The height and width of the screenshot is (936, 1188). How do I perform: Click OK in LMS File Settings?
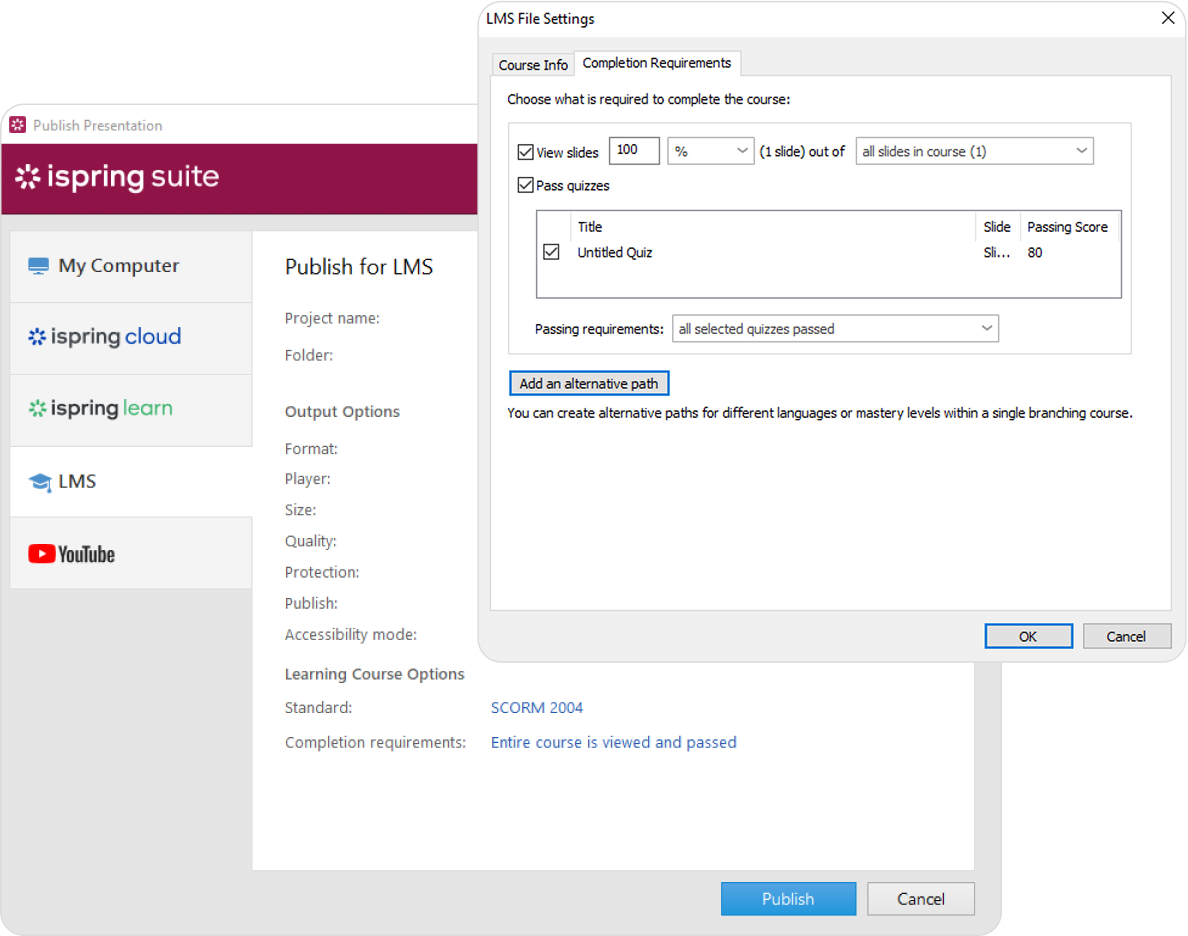1028,637
